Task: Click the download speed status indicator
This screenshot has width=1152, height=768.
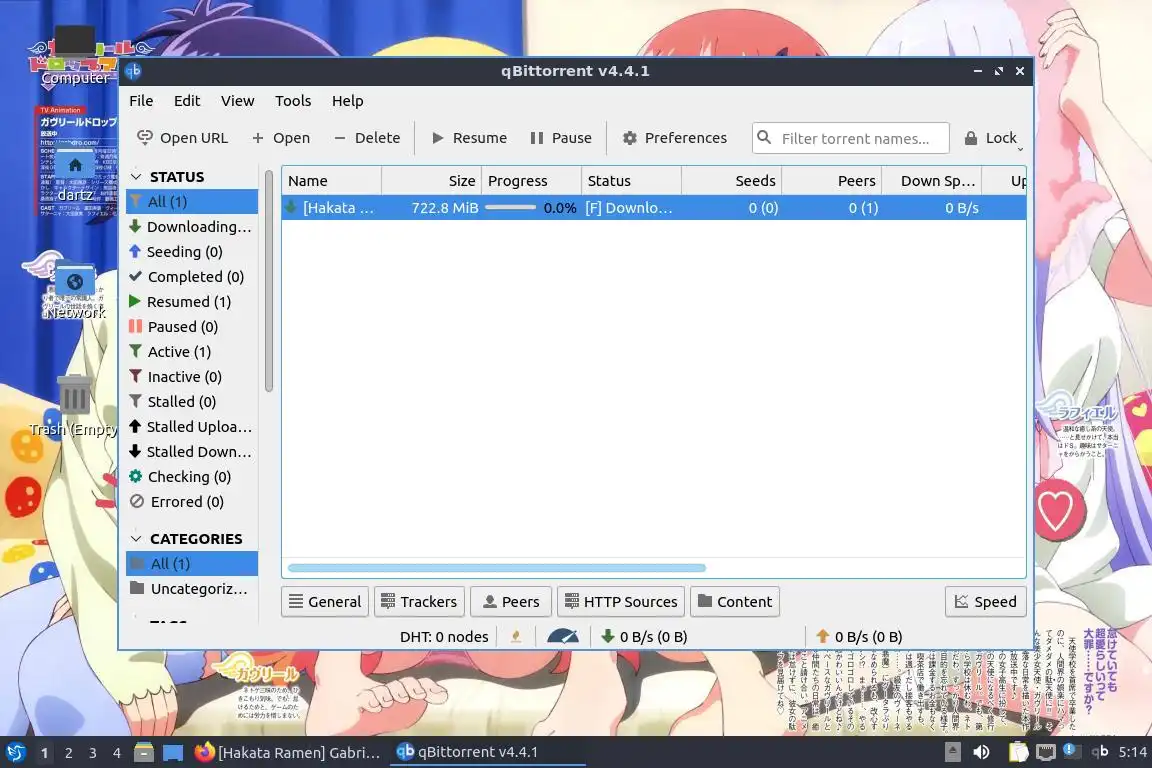Action: (x=644, y=637)
